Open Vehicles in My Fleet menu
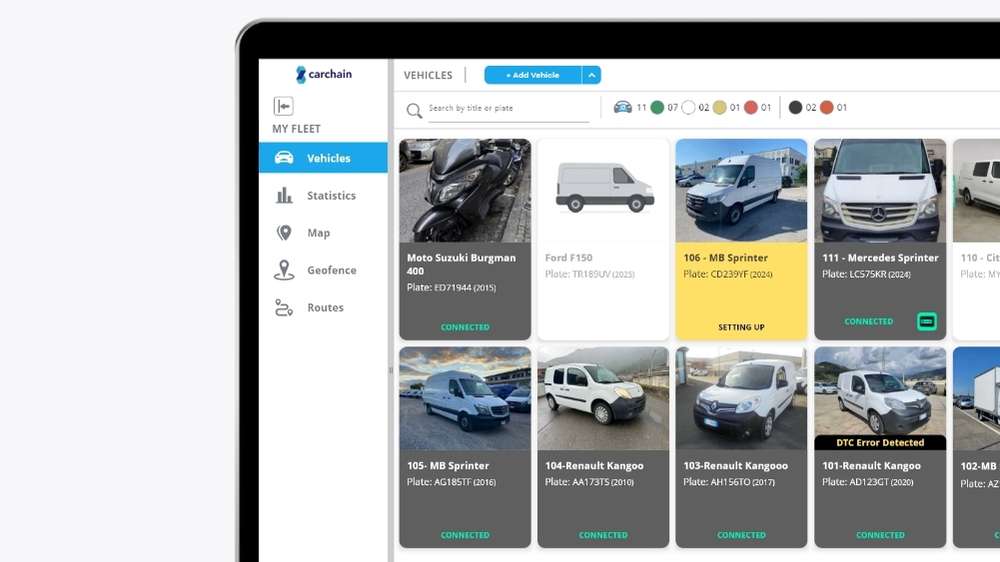Screen dimensions: 1000x562 click(x=323, y=158)
